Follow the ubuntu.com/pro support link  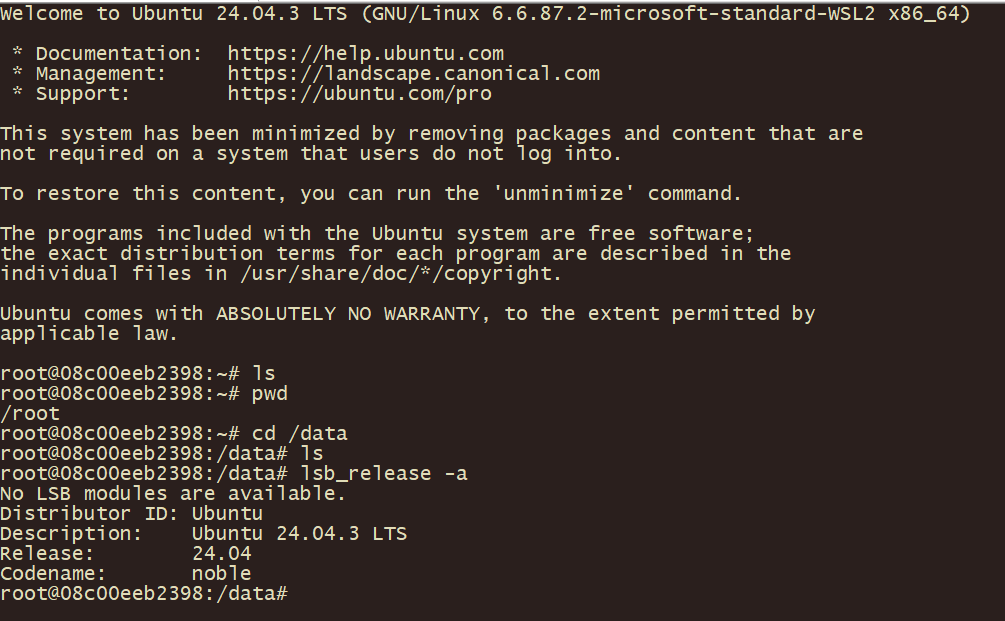click(359, 94)
